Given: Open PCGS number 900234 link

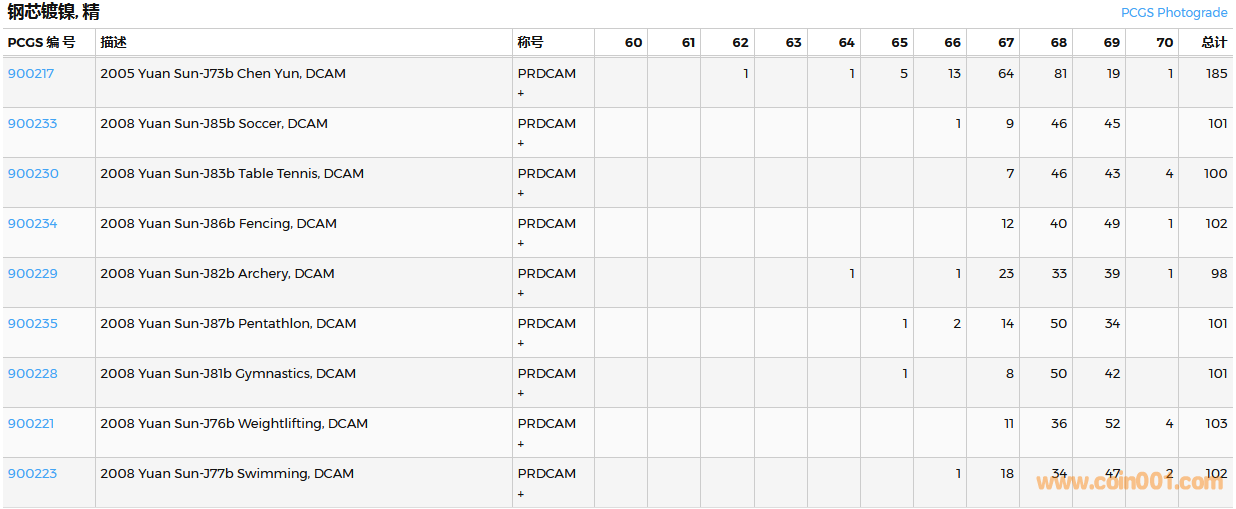Looking at the screenshot, I should tap(32, 223).
